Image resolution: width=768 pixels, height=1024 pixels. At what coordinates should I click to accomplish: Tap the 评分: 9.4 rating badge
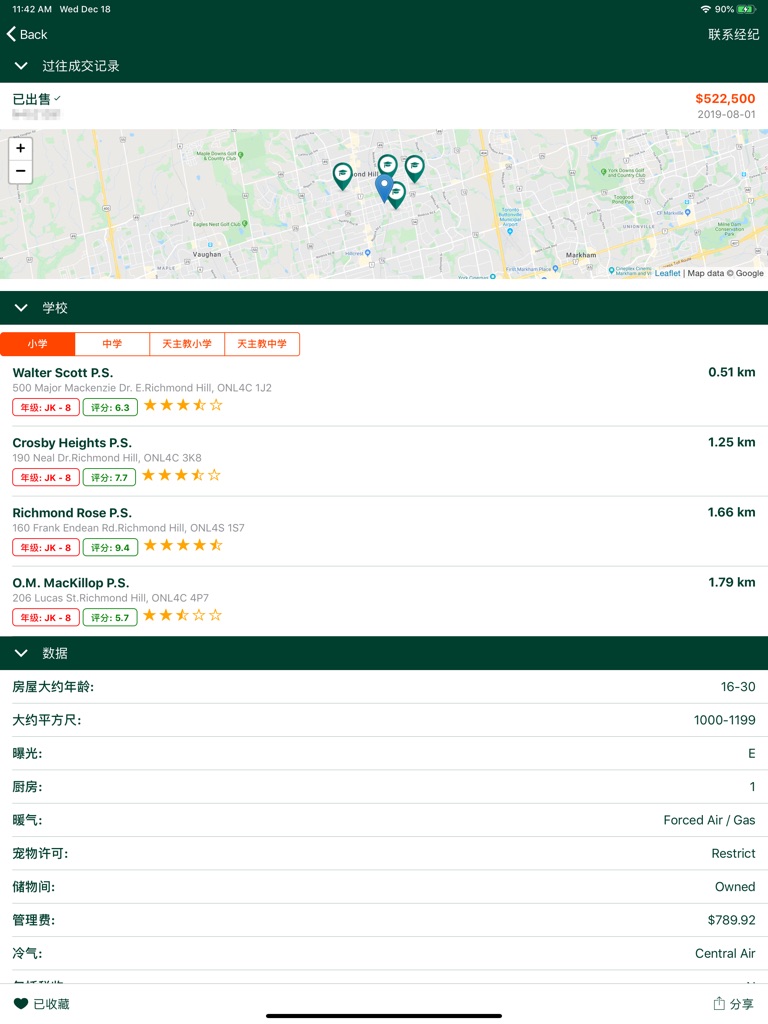pos(110,547)
